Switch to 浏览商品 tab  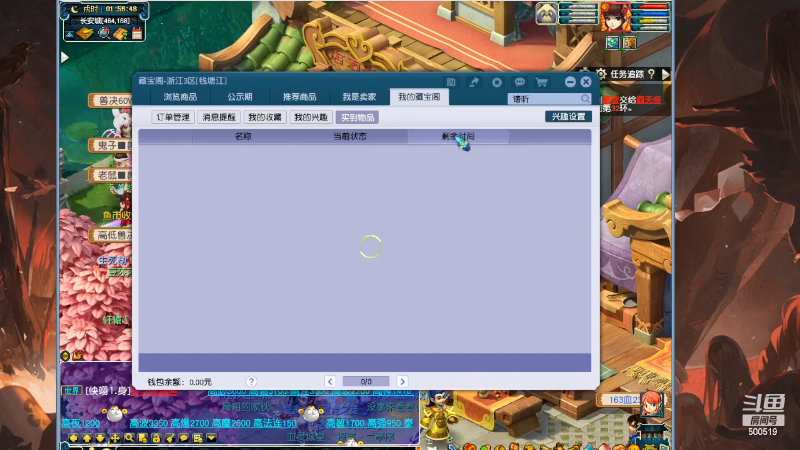pos(180,97)
